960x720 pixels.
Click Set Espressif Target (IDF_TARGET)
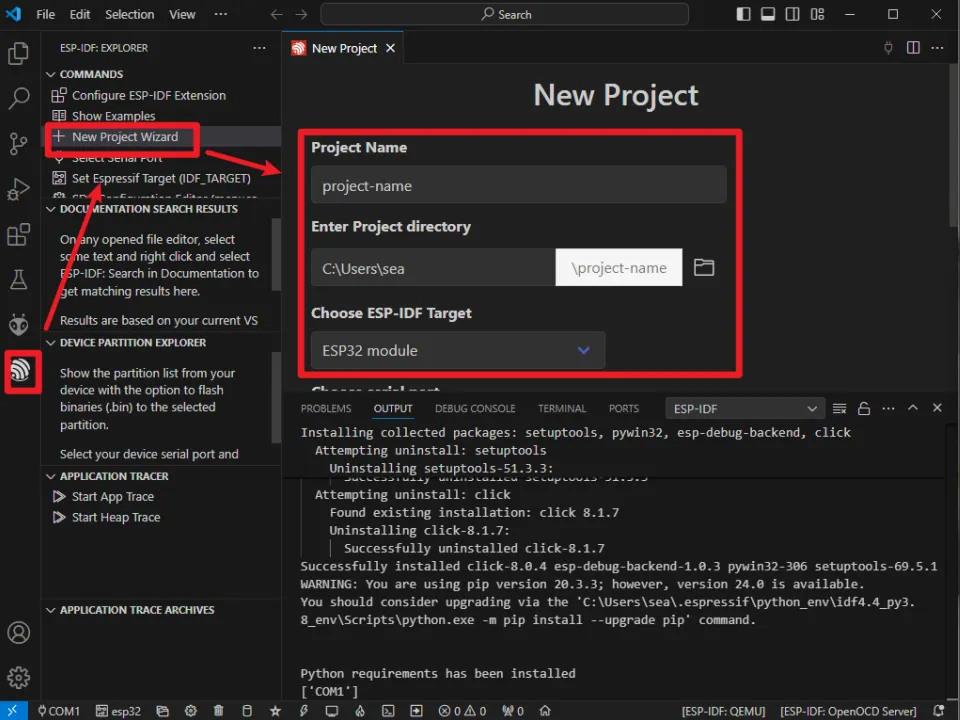[x=161, y=178]
